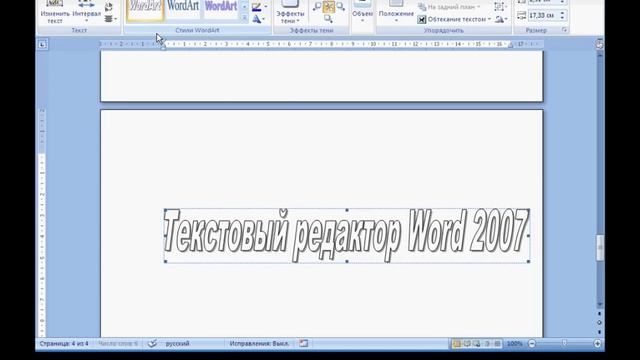This screenshot has width=640, height=360.
Task: Click the view ruler toggle button
Action: coord(599,44)
